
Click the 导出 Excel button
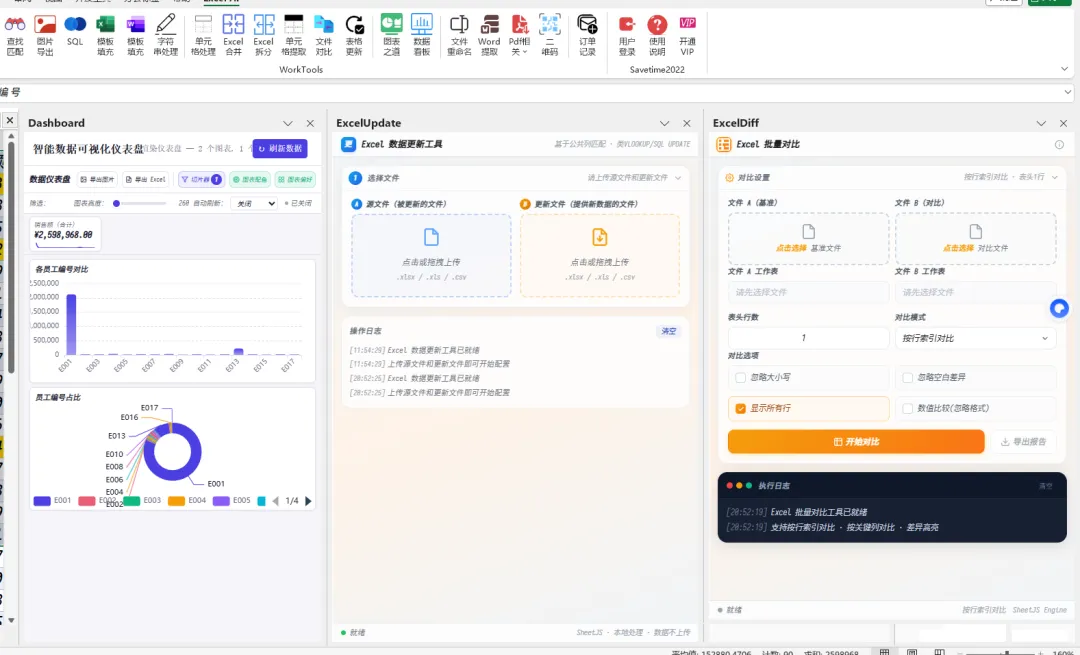(146, 179)
